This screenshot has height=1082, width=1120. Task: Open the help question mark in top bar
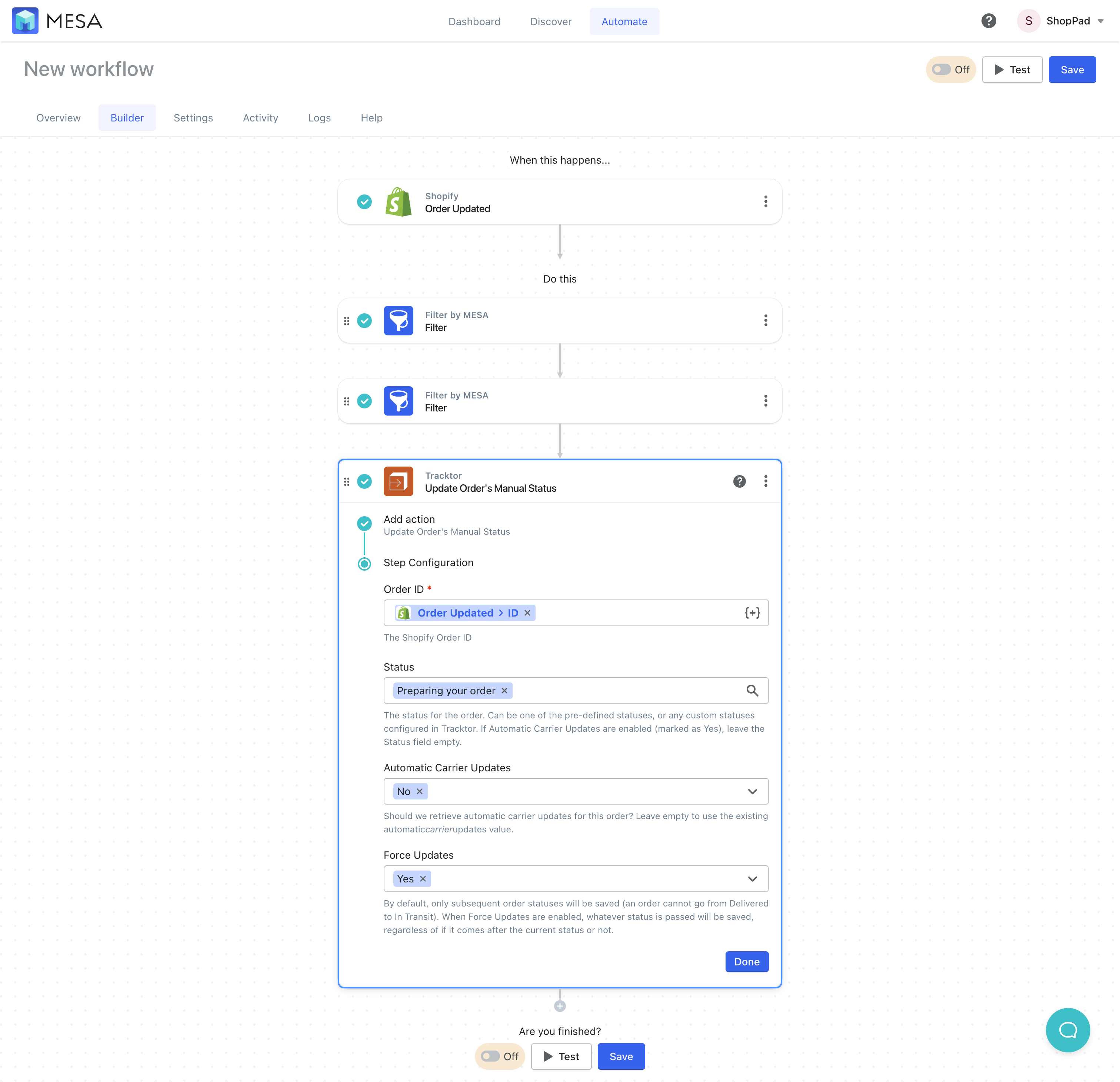(989, 21)
